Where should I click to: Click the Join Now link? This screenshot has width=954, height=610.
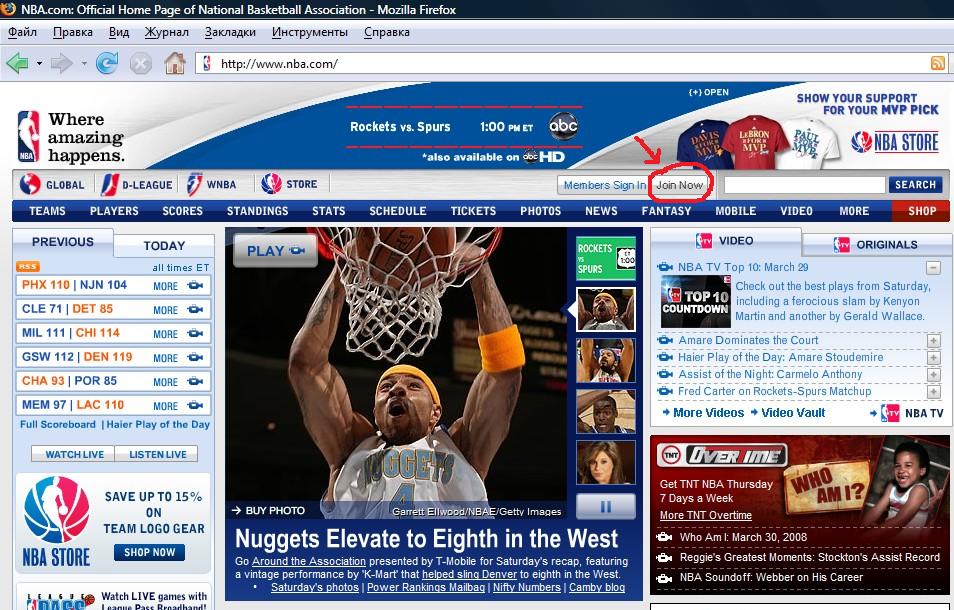tap(680, 185)
